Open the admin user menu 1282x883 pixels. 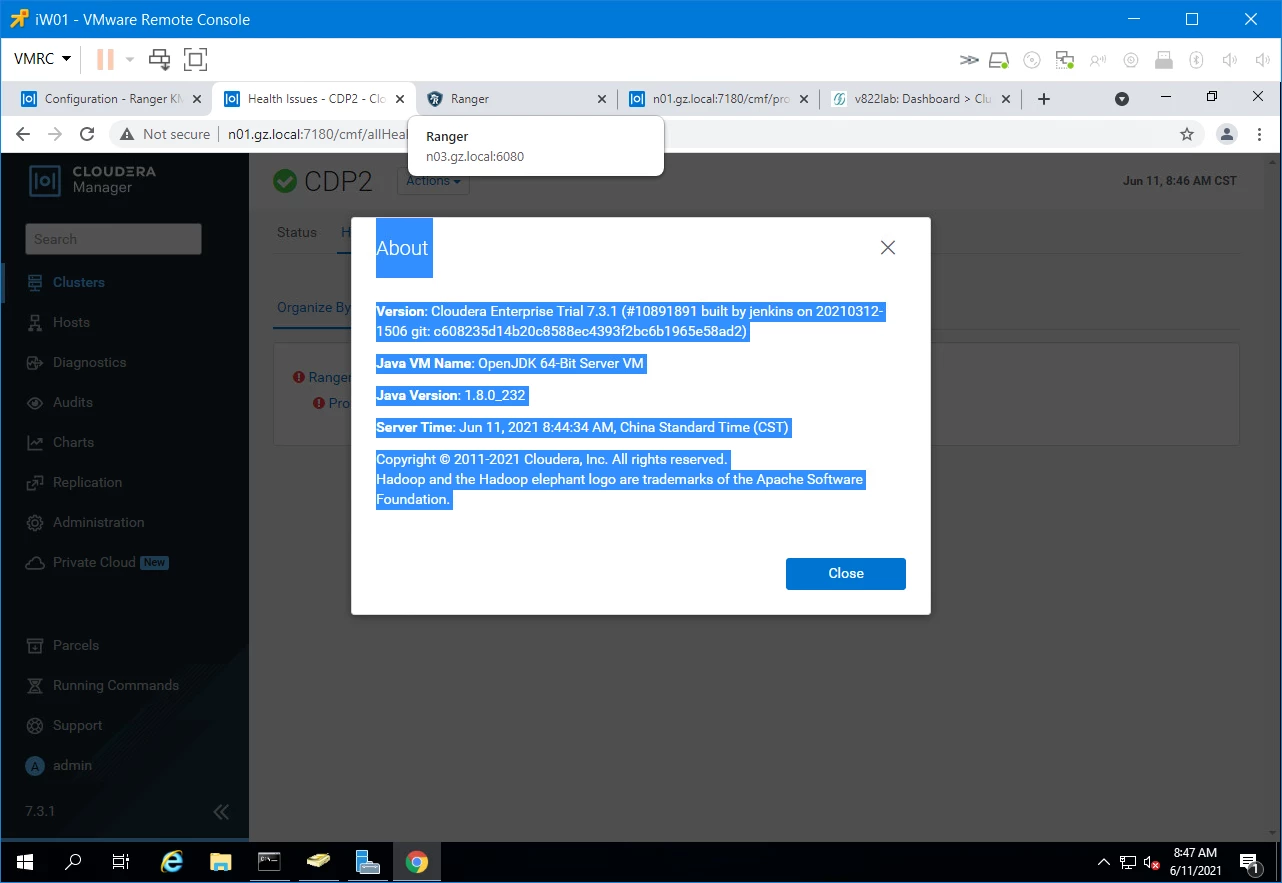[x=59, y=765]
